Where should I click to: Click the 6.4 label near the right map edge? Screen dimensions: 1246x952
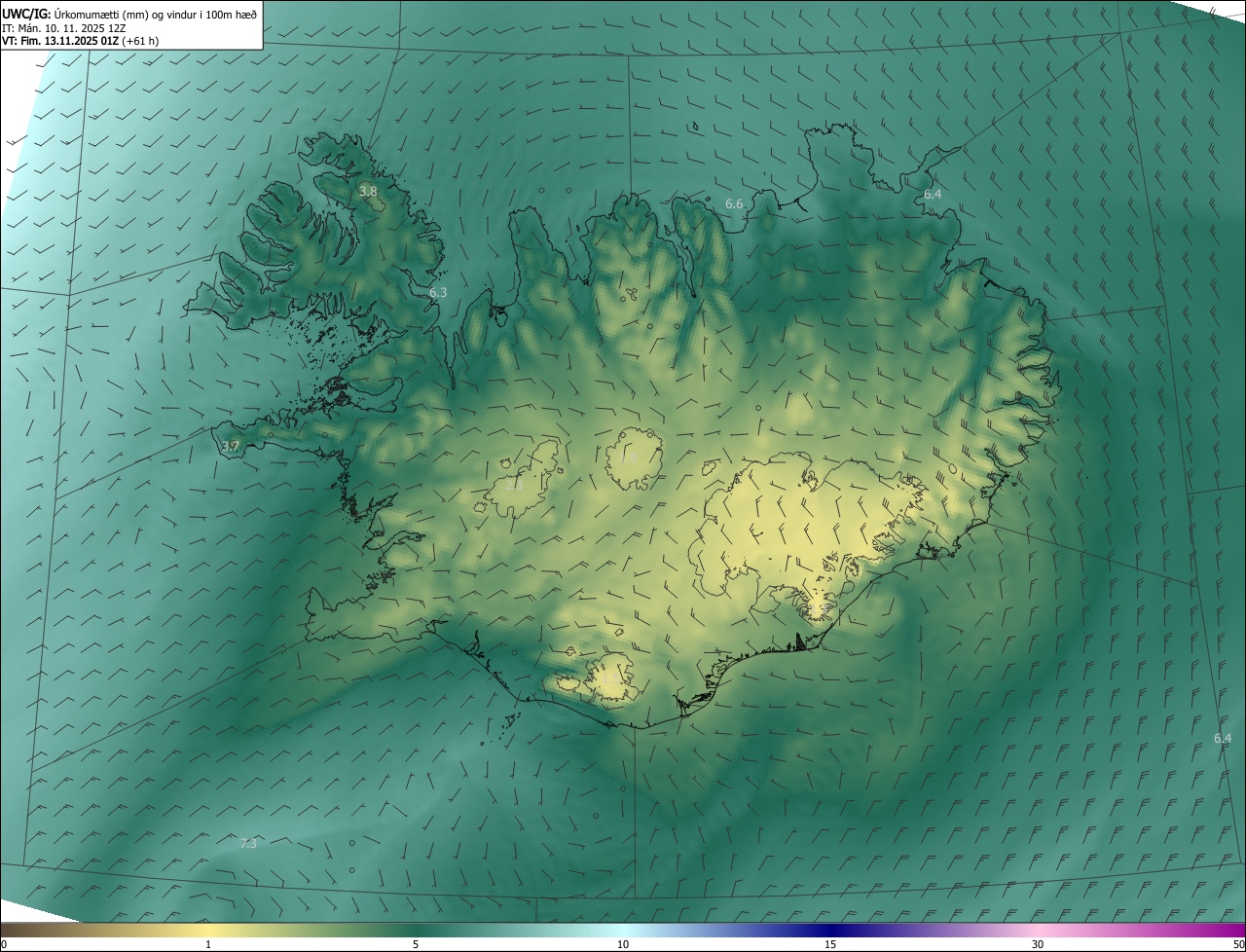click(1223, 738)
